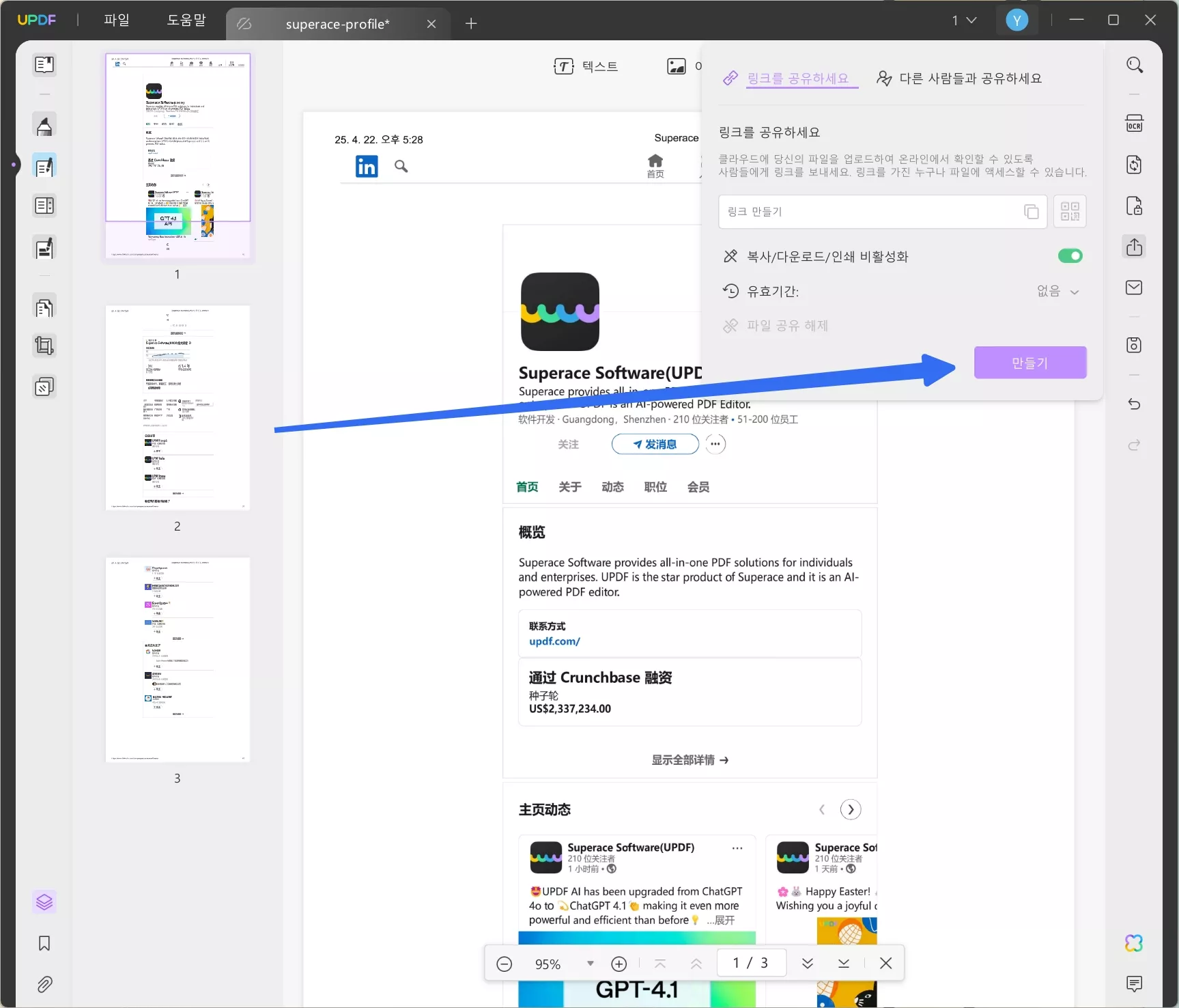The image size is (1179, 1008).
Task: Open the 도움말 menu
Action: click(186, 20)
